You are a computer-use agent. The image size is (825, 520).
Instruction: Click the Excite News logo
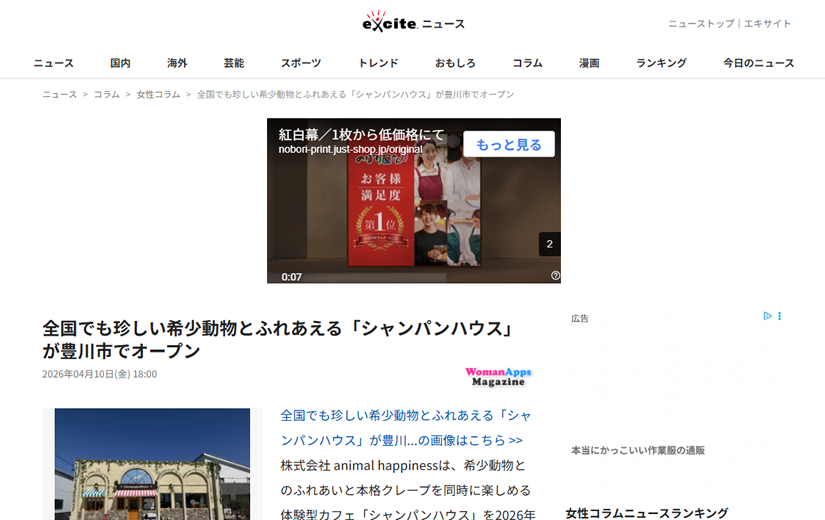pos(412,22)
